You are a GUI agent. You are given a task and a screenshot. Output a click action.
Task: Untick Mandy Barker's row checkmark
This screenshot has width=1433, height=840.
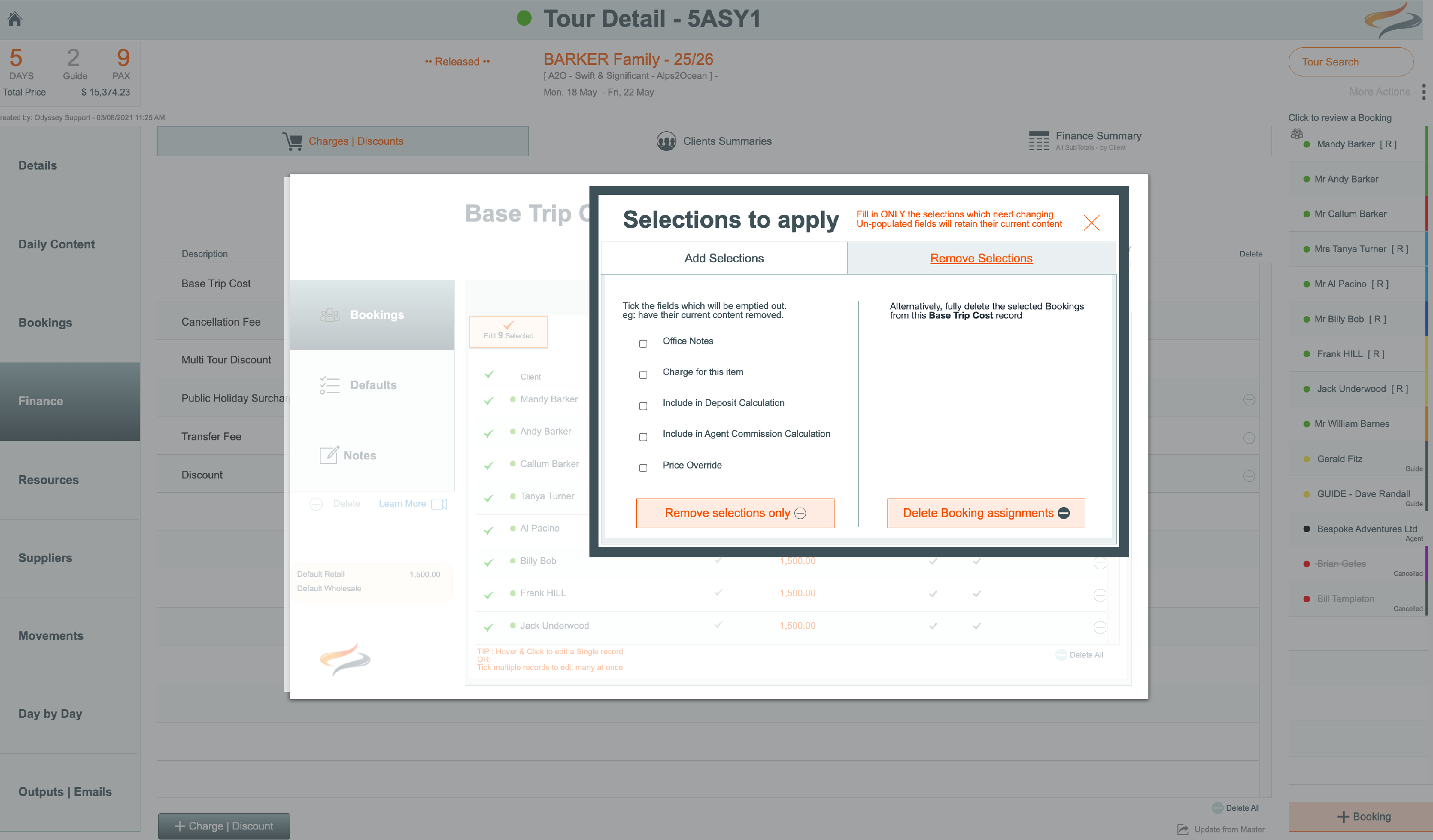click(489, 401)
